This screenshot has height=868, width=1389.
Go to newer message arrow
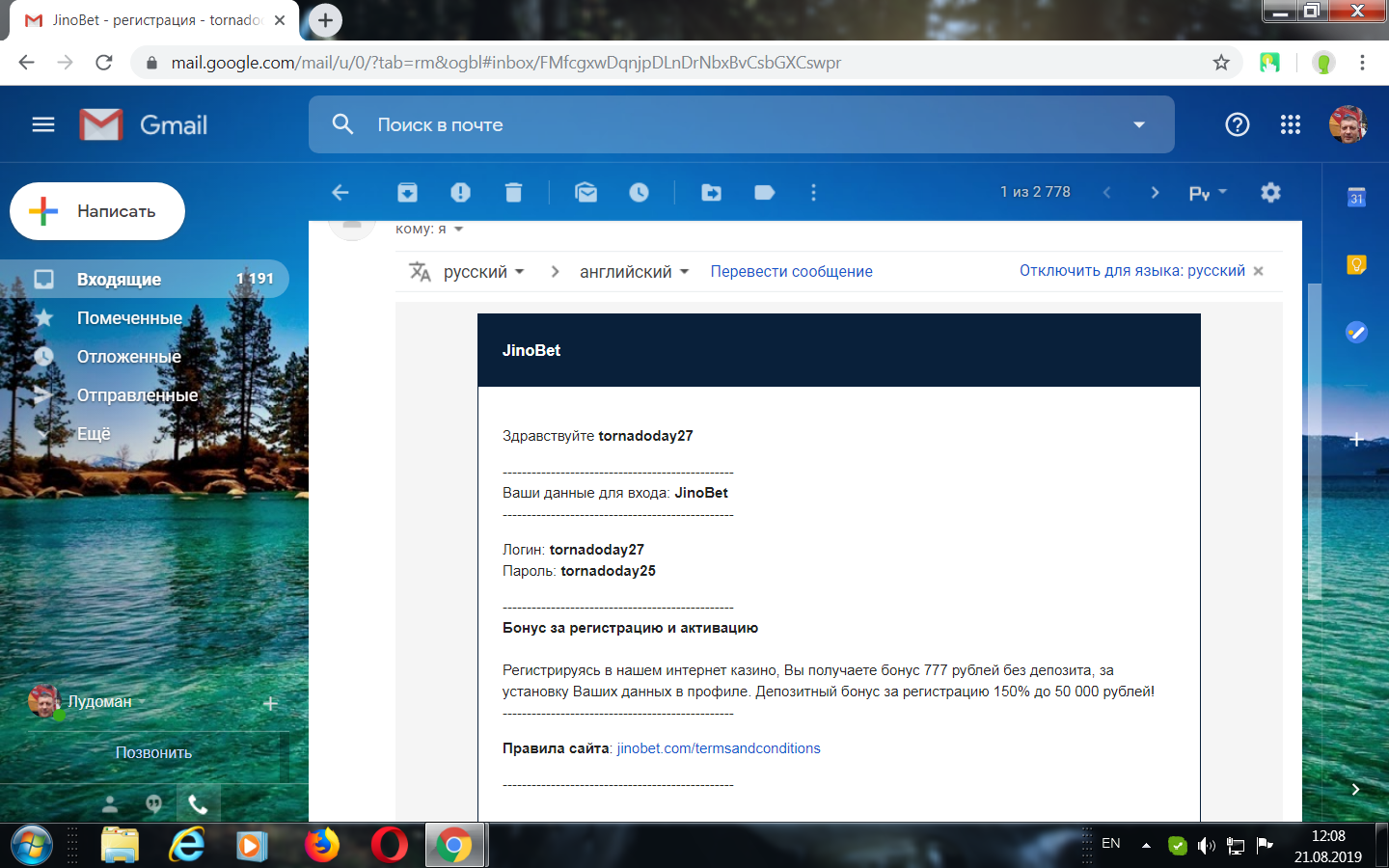pos(1106,192)
